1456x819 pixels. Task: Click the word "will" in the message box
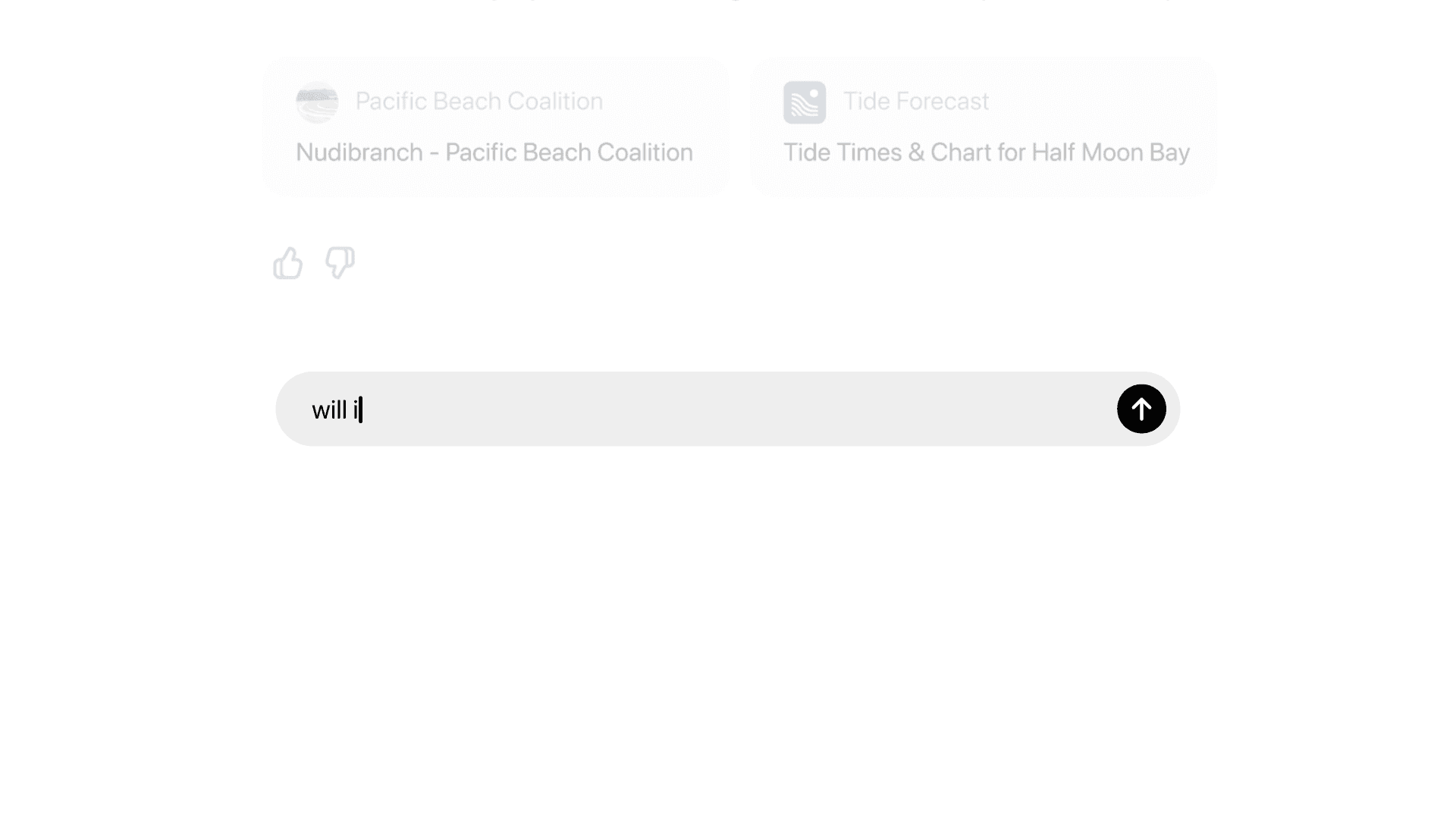pos(329,409)
